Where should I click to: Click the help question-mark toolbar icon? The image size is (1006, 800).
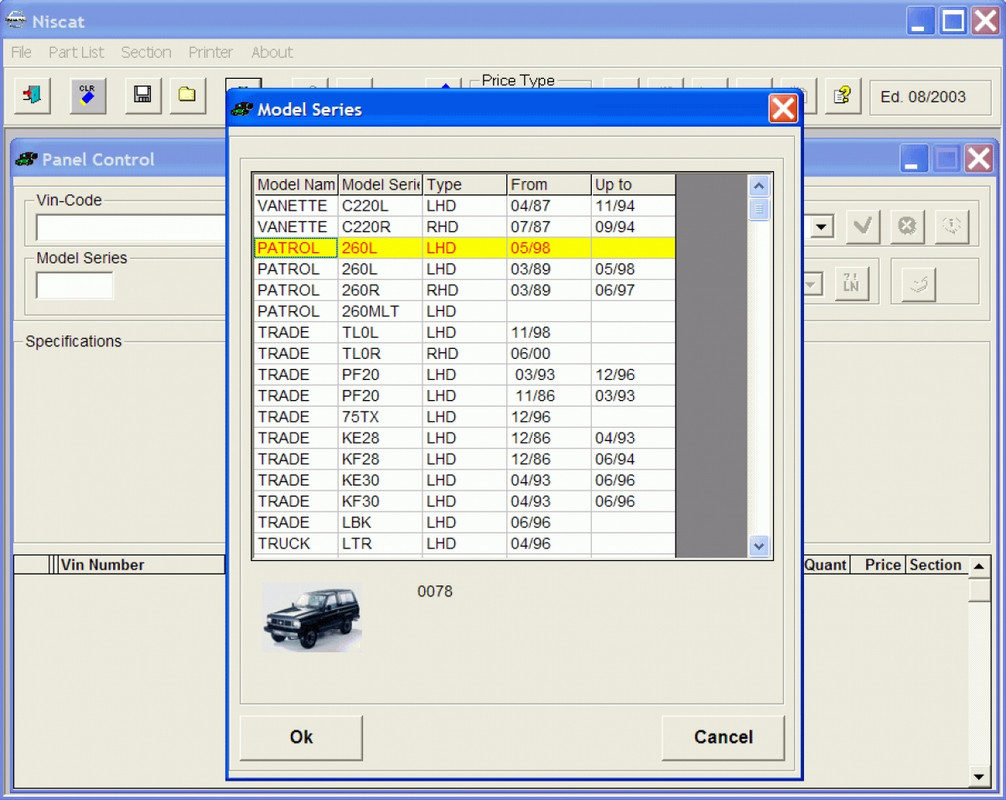point(842,96)
